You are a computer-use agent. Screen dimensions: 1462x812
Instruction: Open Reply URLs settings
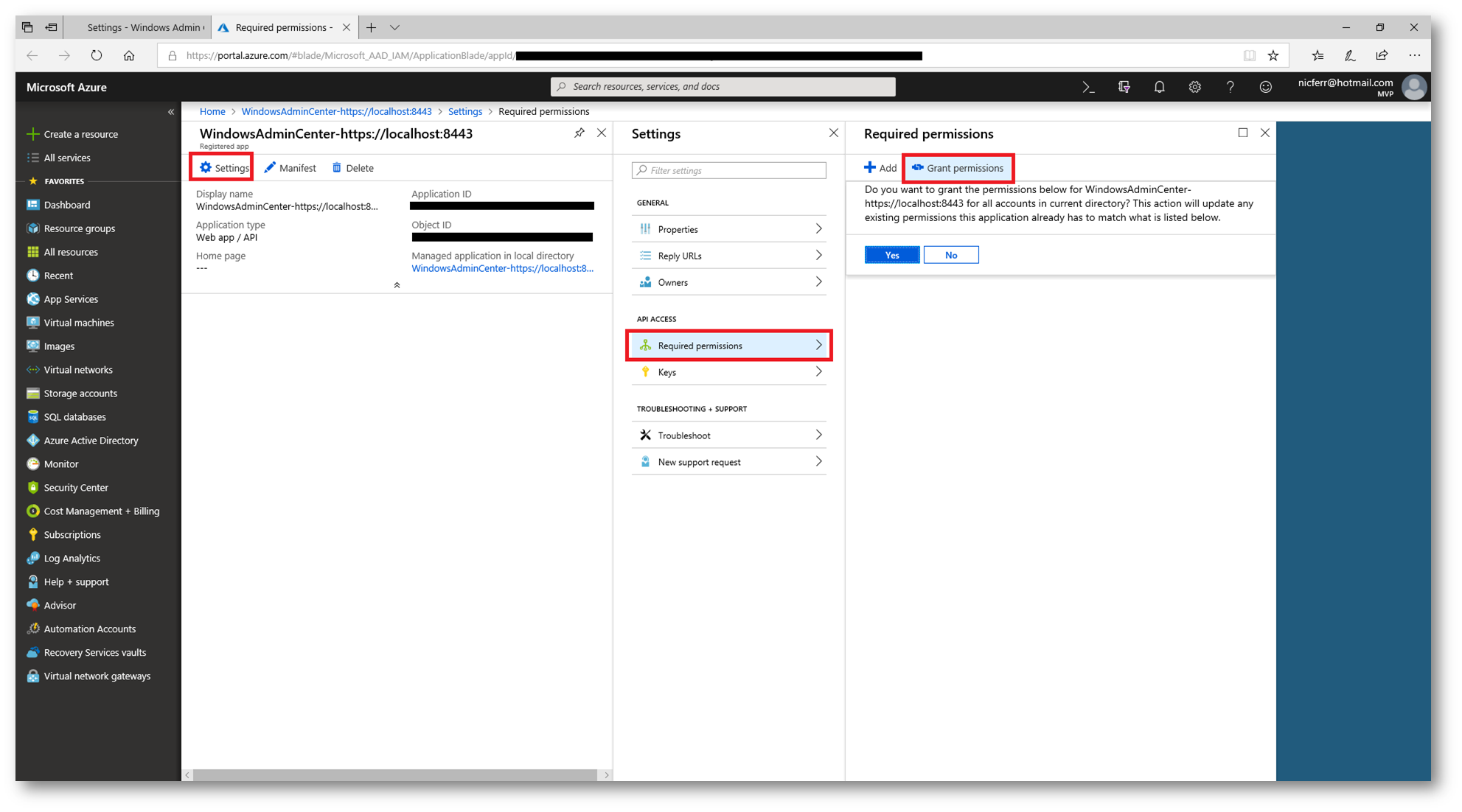(728, 256)
